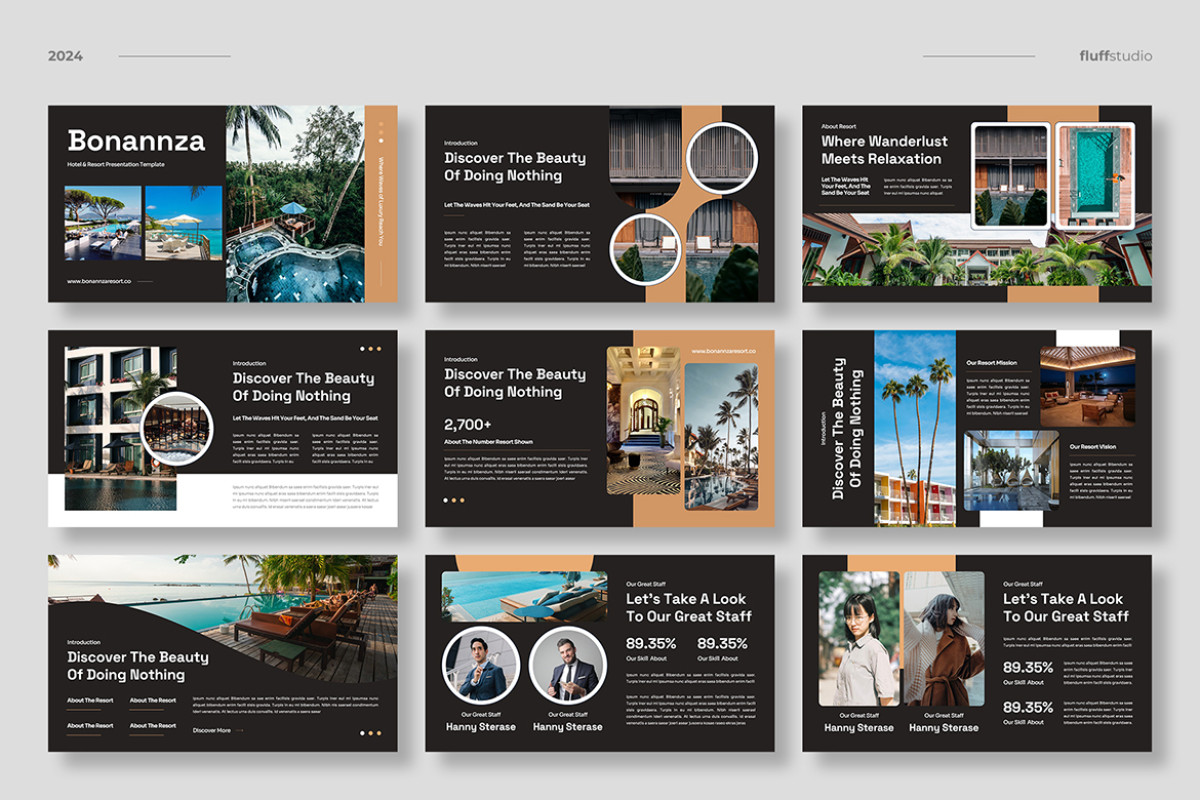
Task: Select the circular indoor lounge photo over the hotel
Action: (176, 428)
